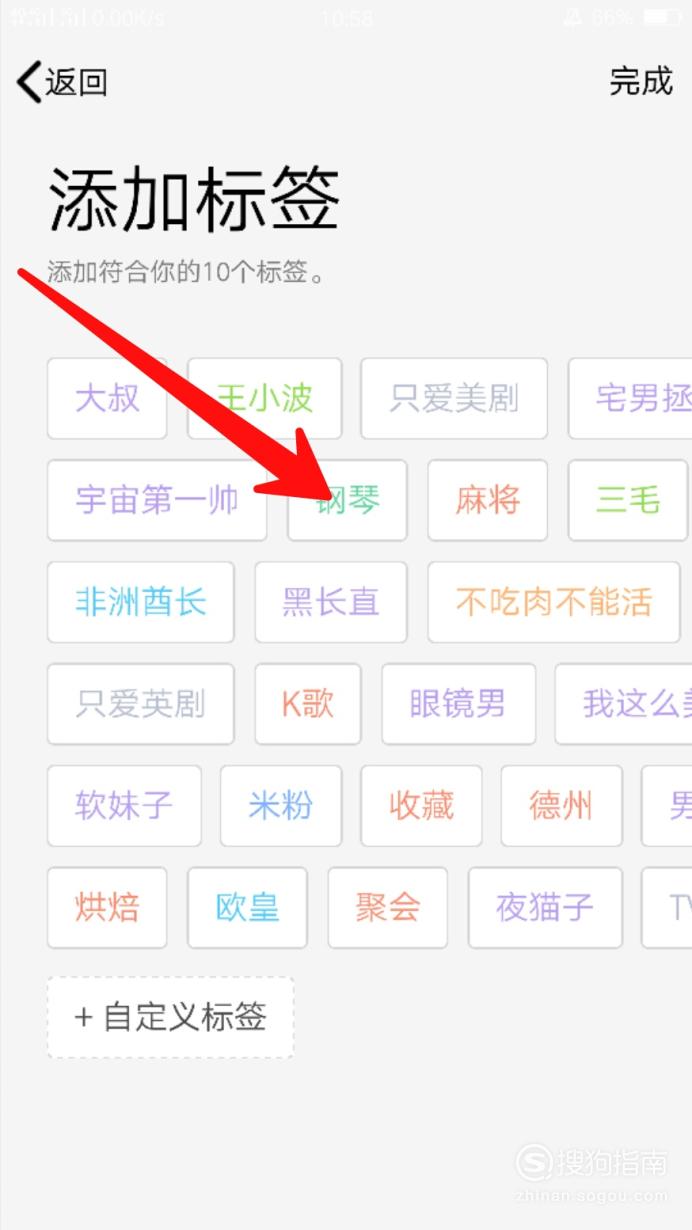This screenshot has width=692, height=1230.
Task: Pick the 宇宙第一帅 tag
Action: (x=157, y=500)
